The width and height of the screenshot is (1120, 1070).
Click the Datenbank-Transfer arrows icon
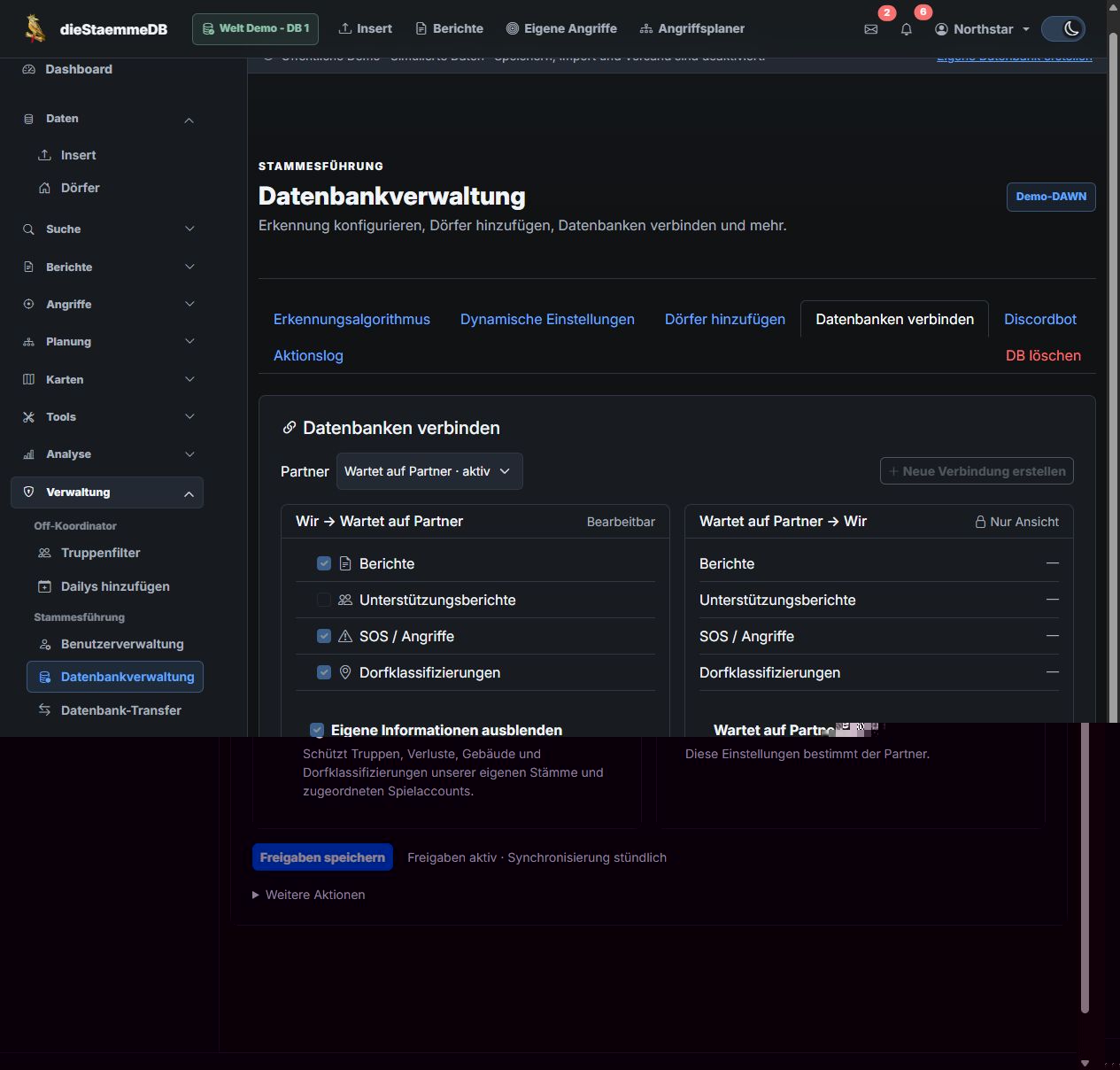click(44, 710)
